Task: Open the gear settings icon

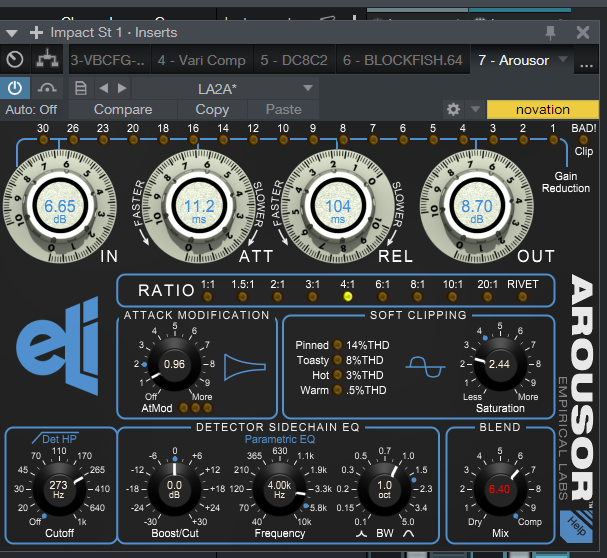Action: tap(453, 110)
